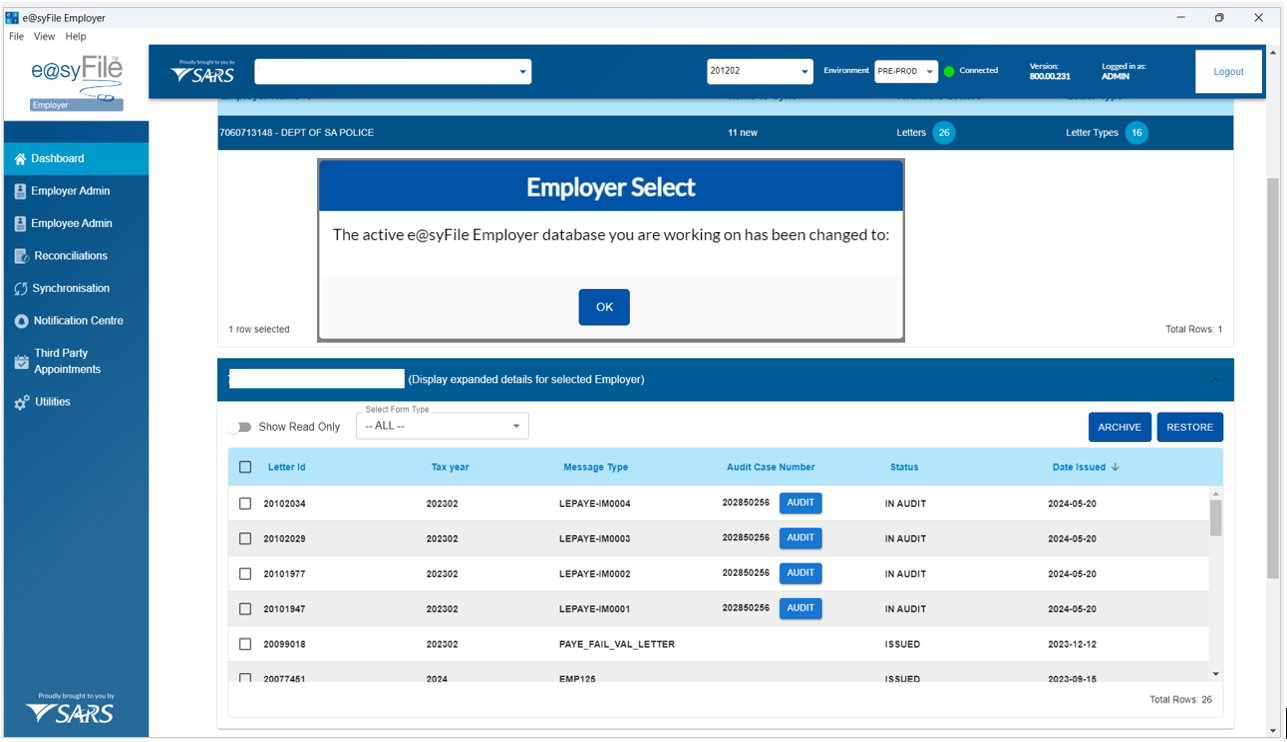The height and width of the screenshot is (742, 1287).
Task: Click the ARCHIVE button
Action: coord(1119,427)
